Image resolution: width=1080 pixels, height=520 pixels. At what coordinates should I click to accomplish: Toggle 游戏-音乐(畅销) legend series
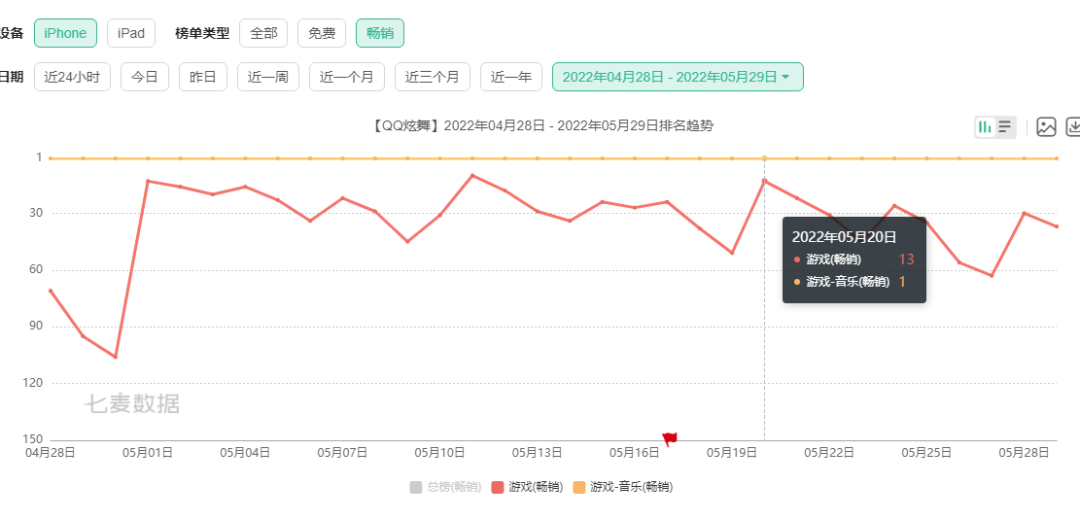click(x=623, y=487)
